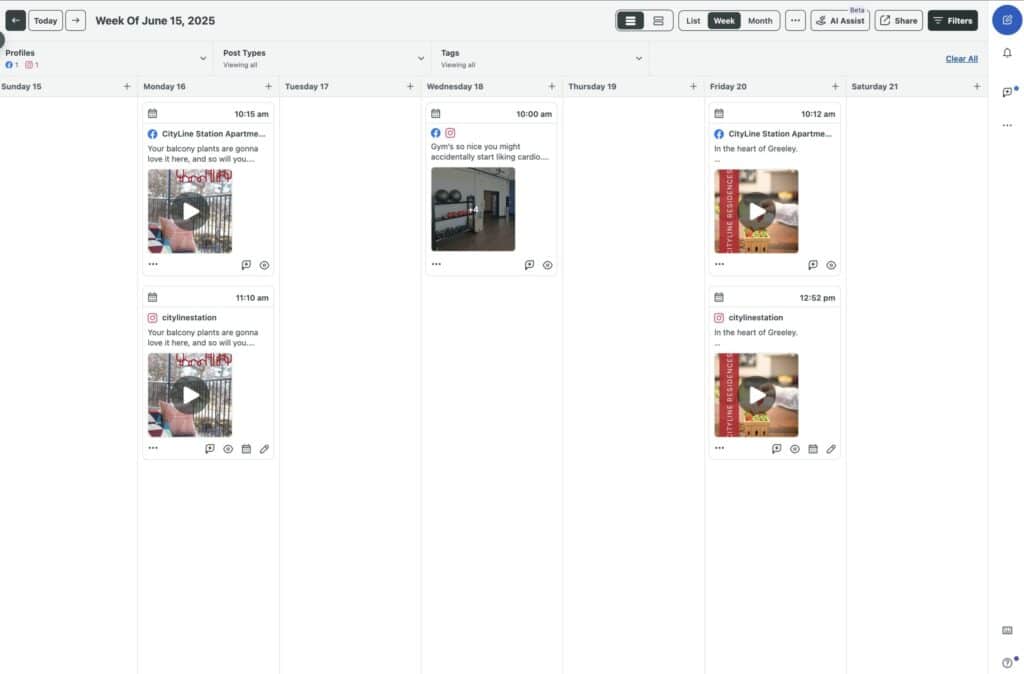Screen dimensions: 1024x674
Task: Open more options on Monday 11:10 am post
Action: click(153, 449)
